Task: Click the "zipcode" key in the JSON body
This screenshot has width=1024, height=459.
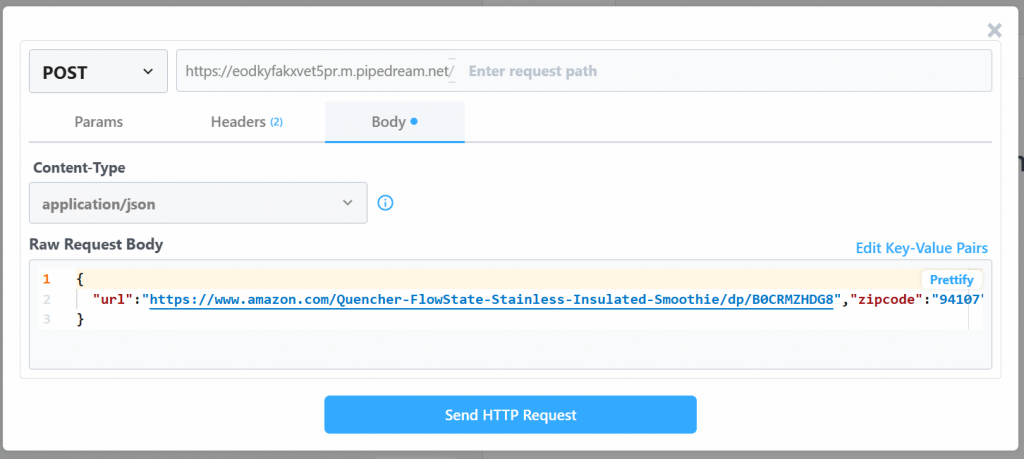Action: pyautogui.click(x=886, y=299)
